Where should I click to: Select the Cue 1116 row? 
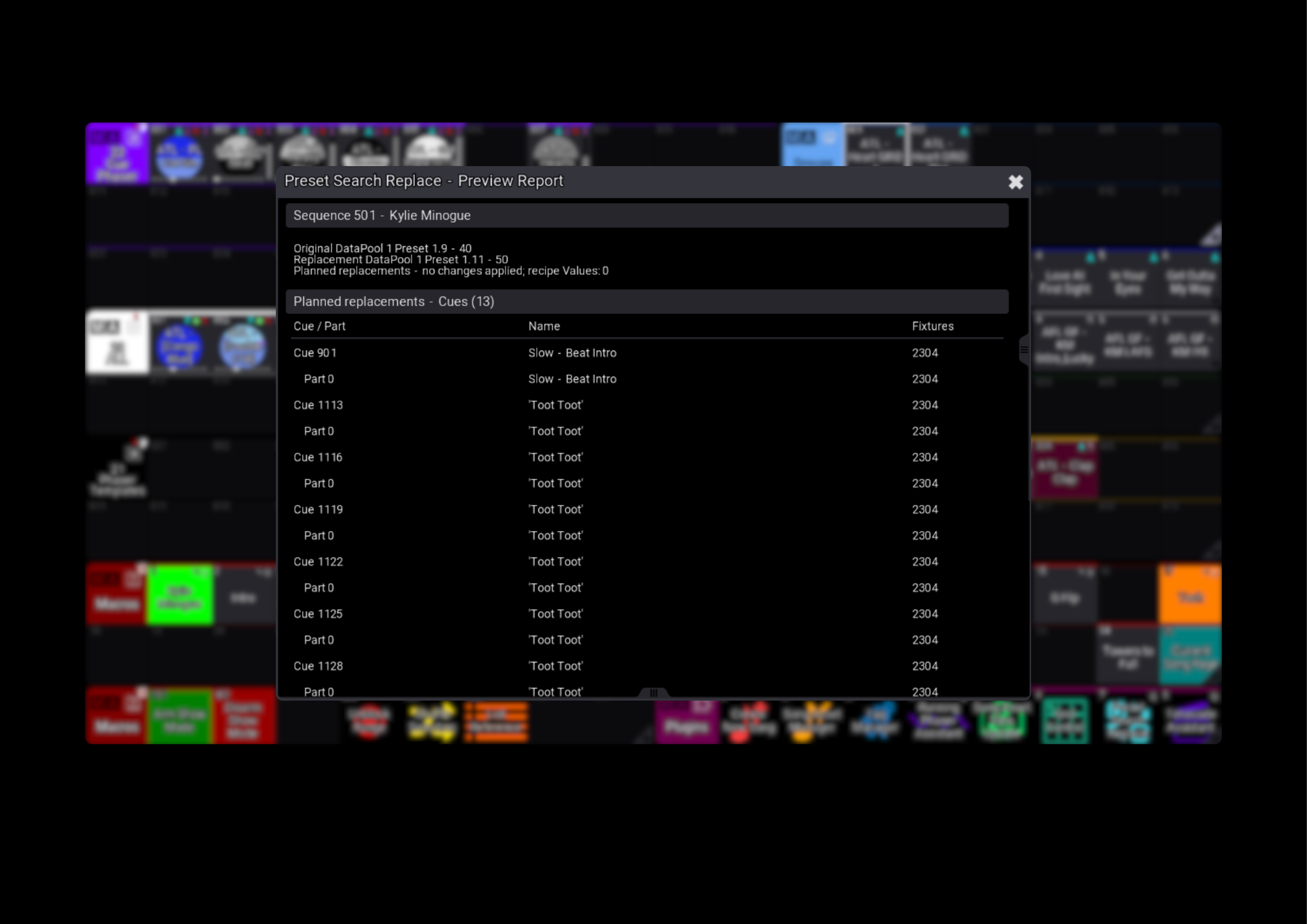(x=647, y=457)
